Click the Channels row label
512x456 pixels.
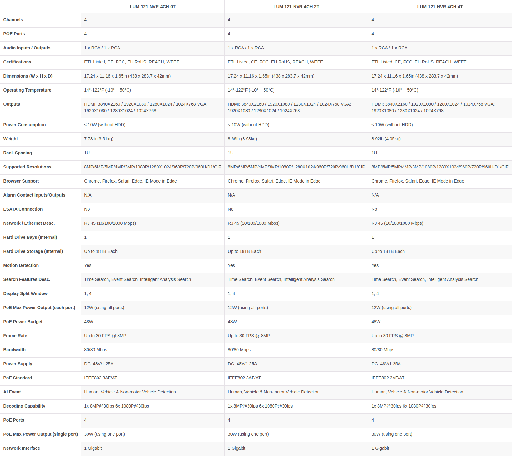pos(13,20)
